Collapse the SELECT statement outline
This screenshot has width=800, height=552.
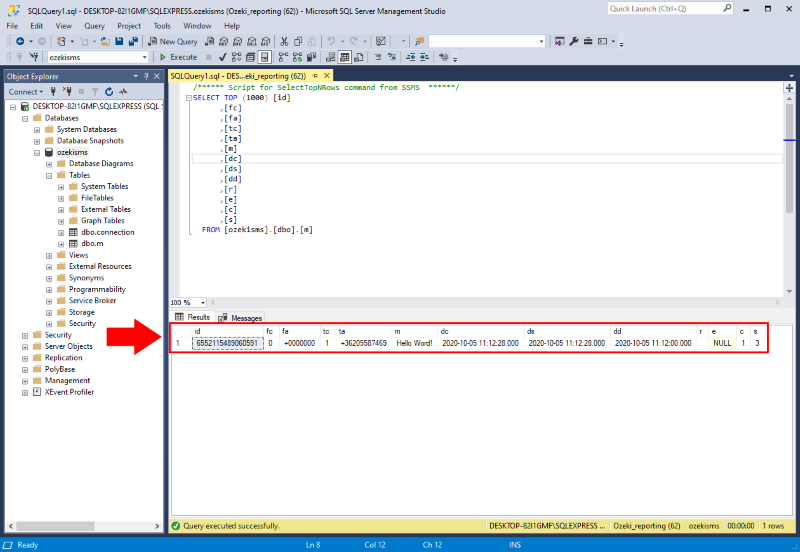(189, 98)
